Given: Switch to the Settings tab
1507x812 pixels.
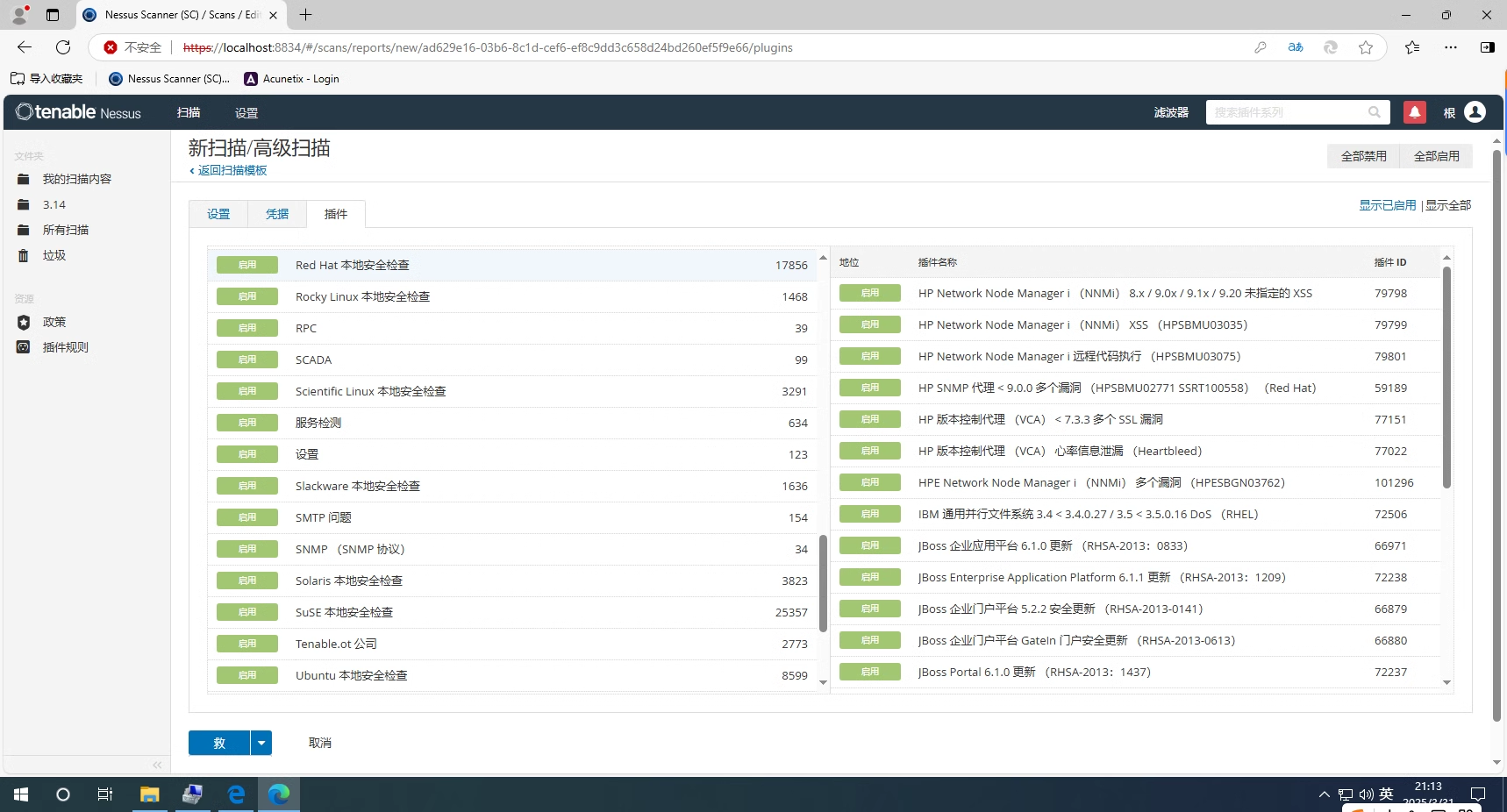Looking at the screenshot, I should pos(218,214).
